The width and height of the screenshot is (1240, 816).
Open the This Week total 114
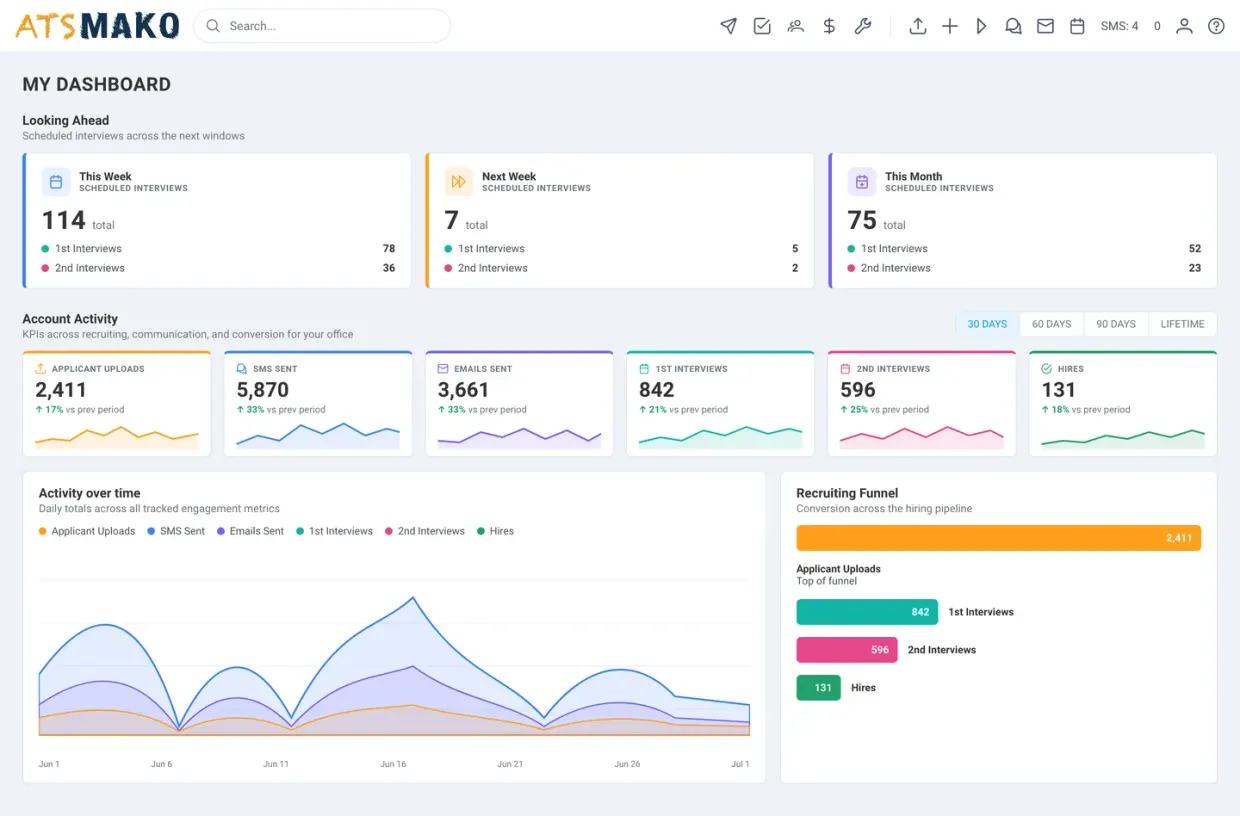tap(63, 220)
